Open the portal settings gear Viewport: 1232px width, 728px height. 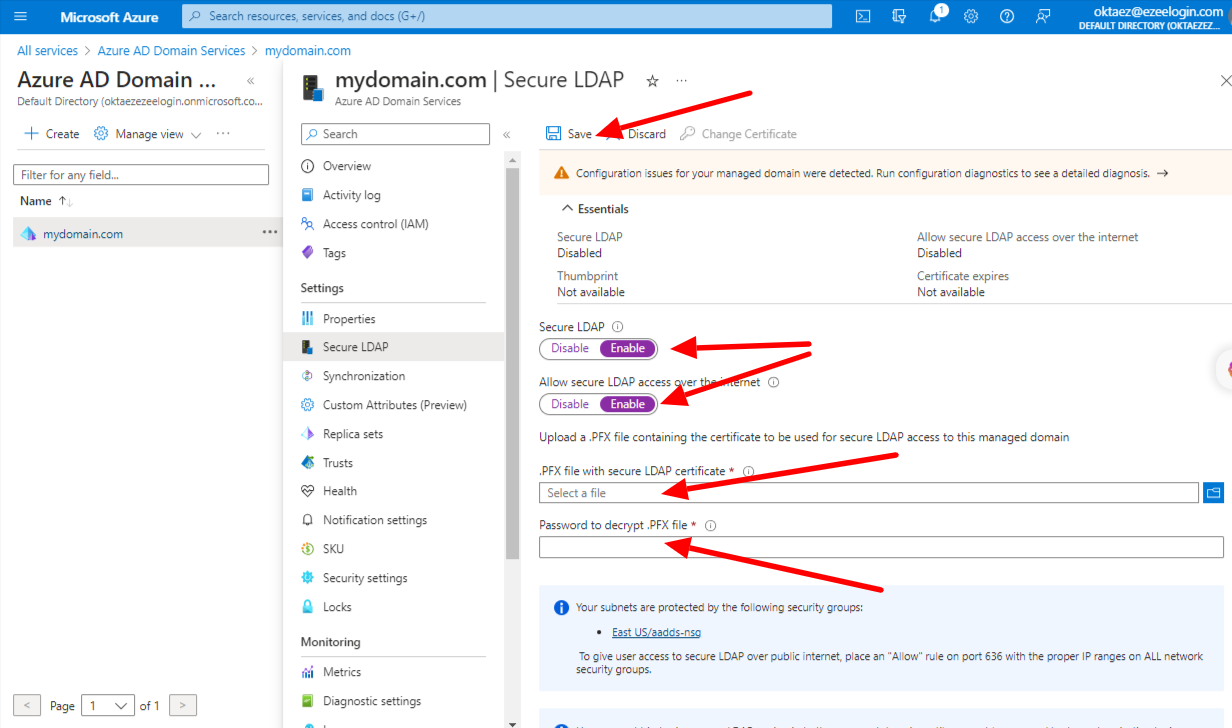(x=971, y=16)
